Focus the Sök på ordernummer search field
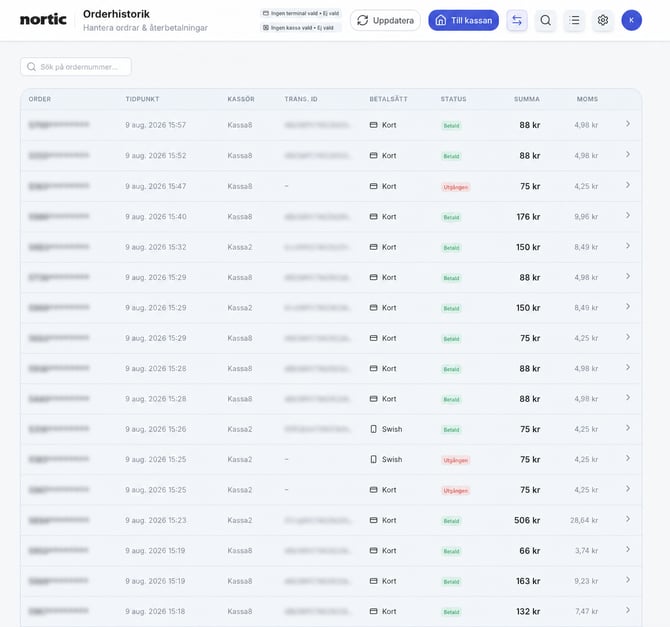 pos(76,67)
